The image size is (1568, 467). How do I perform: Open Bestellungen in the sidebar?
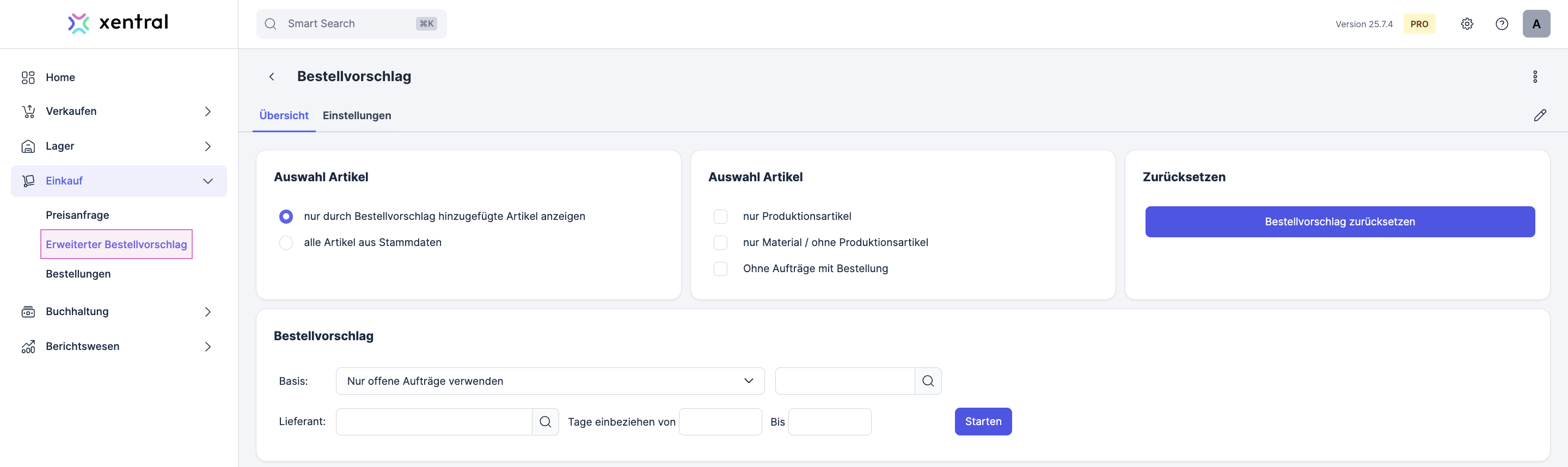pos(78,274)
